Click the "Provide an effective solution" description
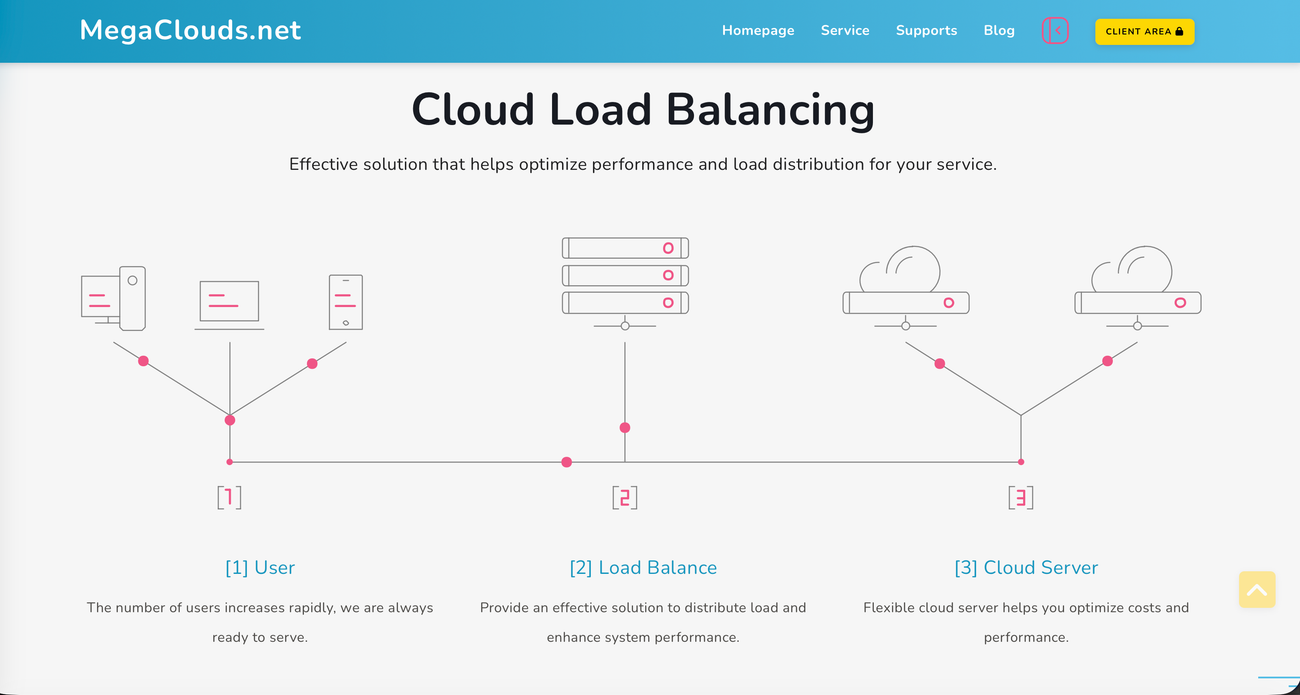Viewport: 1300px width, 695px height. [x=643, y=622]
